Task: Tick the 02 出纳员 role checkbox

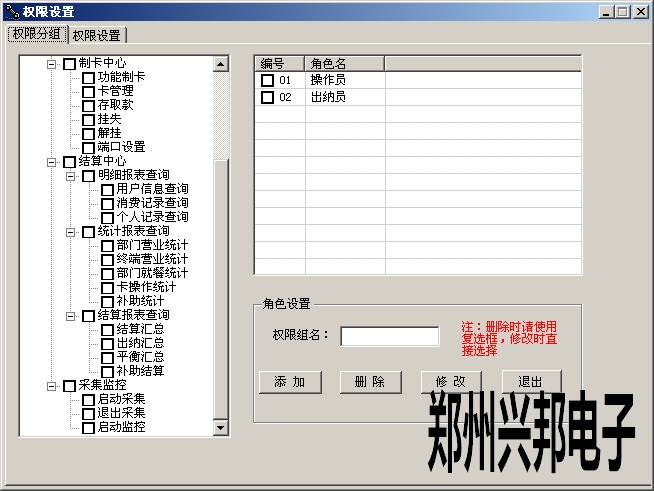Action: point(267,97)
